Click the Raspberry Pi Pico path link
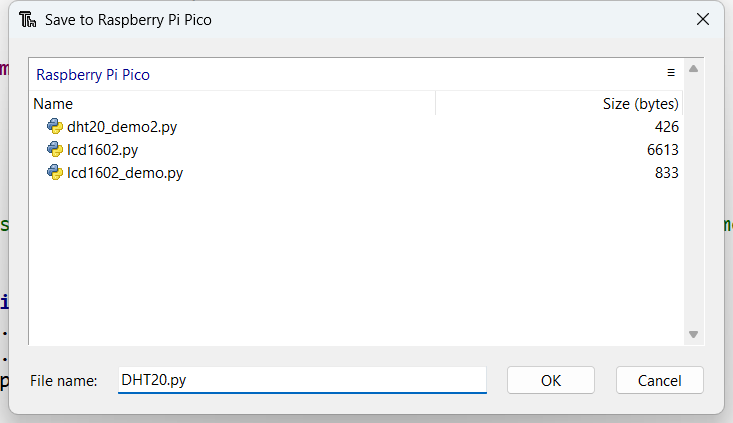 pyautogui.click(x=93, y=75)
